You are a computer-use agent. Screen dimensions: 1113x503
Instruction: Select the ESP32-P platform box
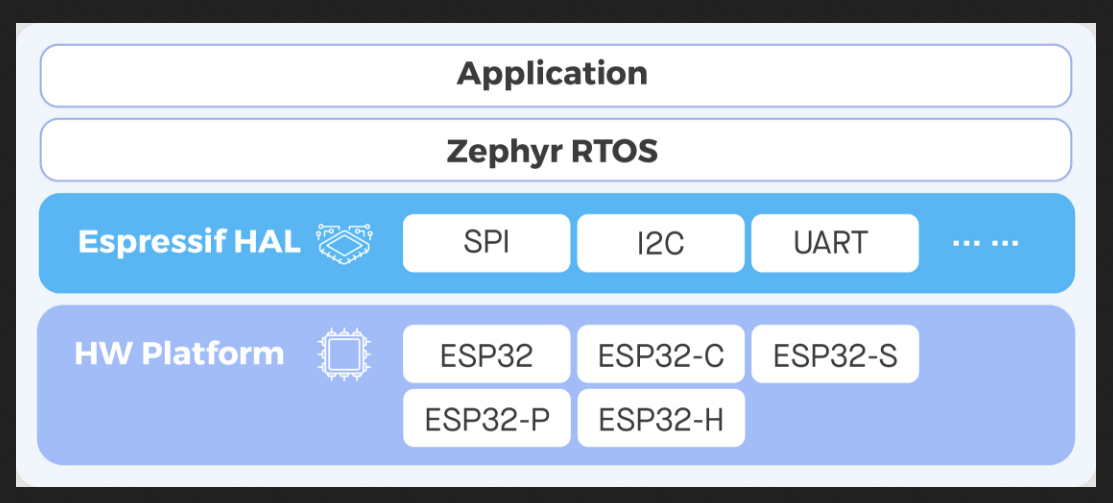(x=486, y=418)
